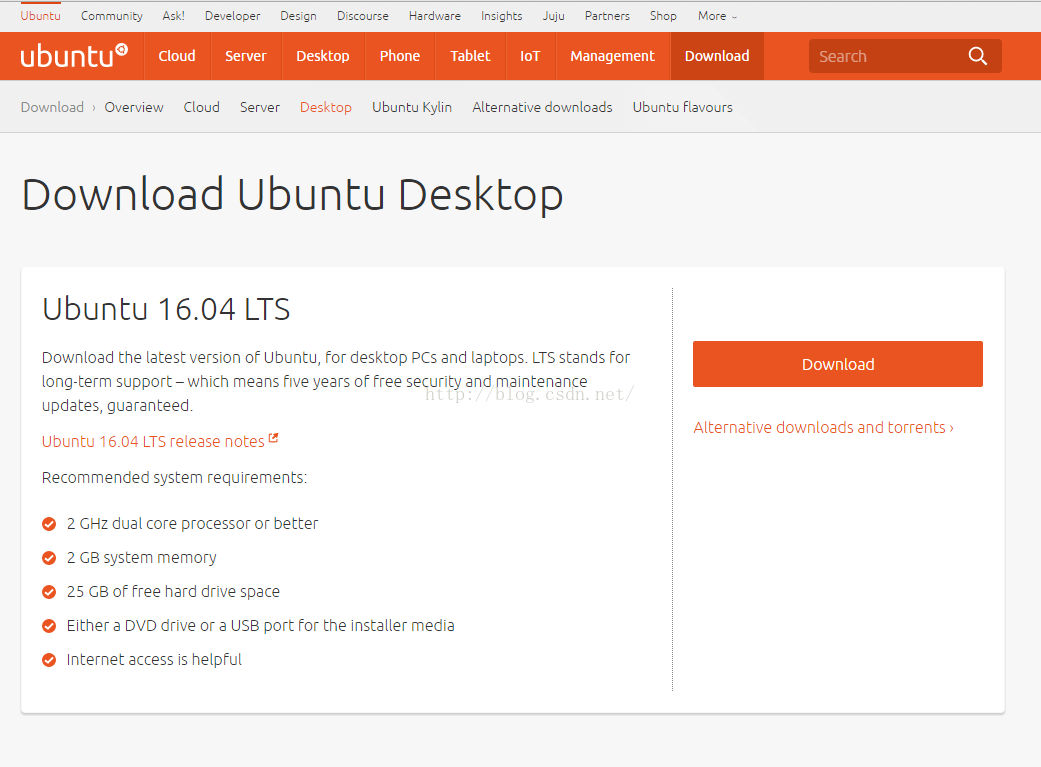
Task: Open the Desktop main navigation tab
Action: coord(322,56)
